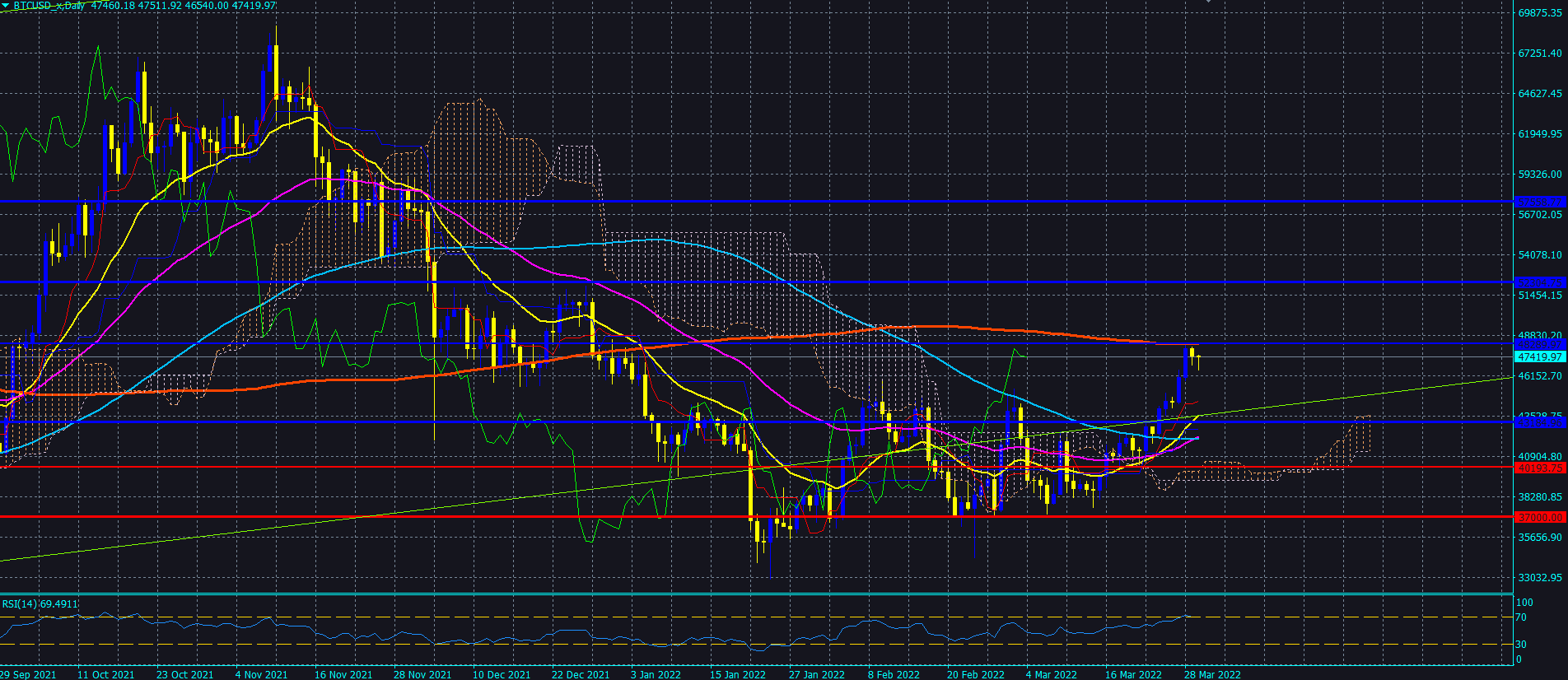
Task: Select the 54078.10 price scale value
Action: click(x=1540, y=255)
